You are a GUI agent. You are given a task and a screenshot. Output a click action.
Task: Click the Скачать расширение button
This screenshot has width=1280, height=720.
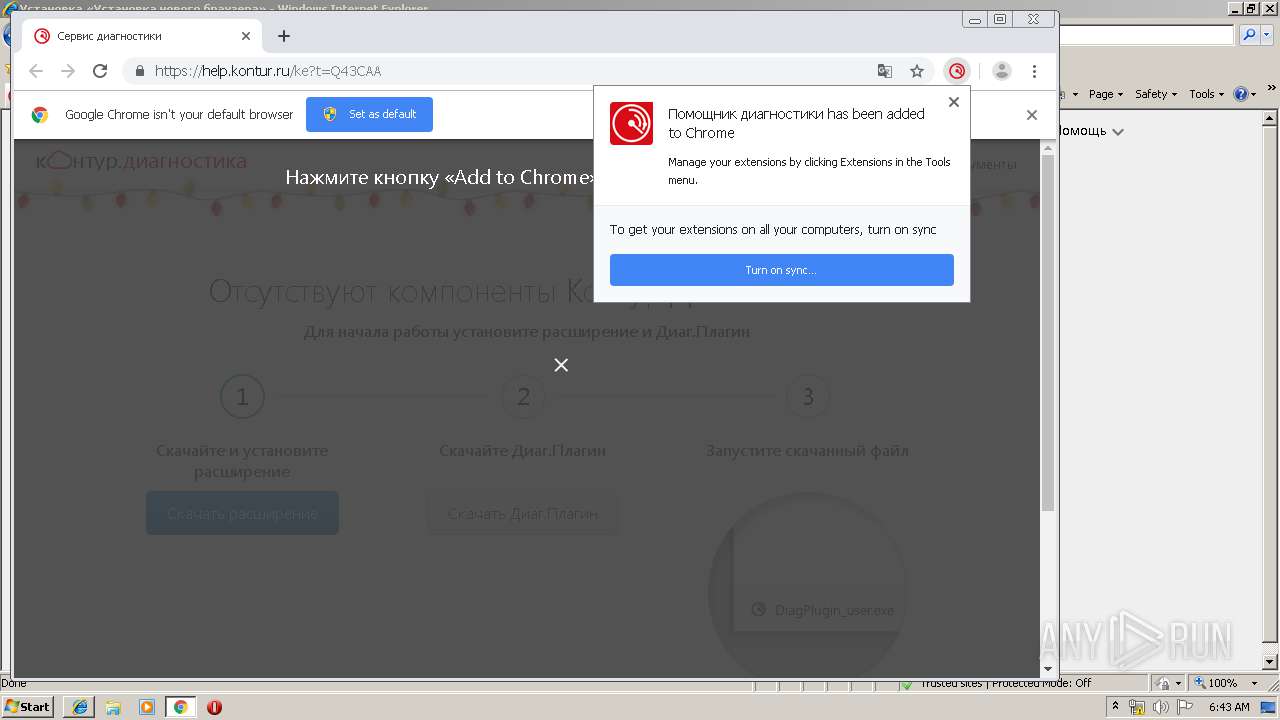click(x=242, y=513)
